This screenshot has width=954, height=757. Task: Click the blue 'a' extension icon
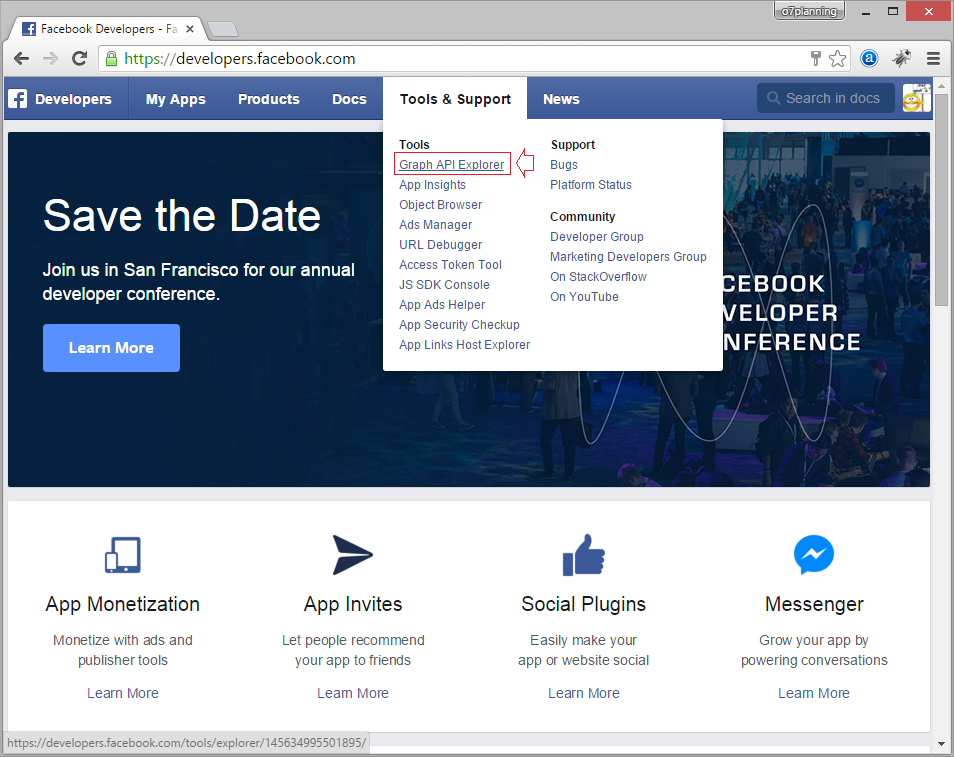(869, 58)
